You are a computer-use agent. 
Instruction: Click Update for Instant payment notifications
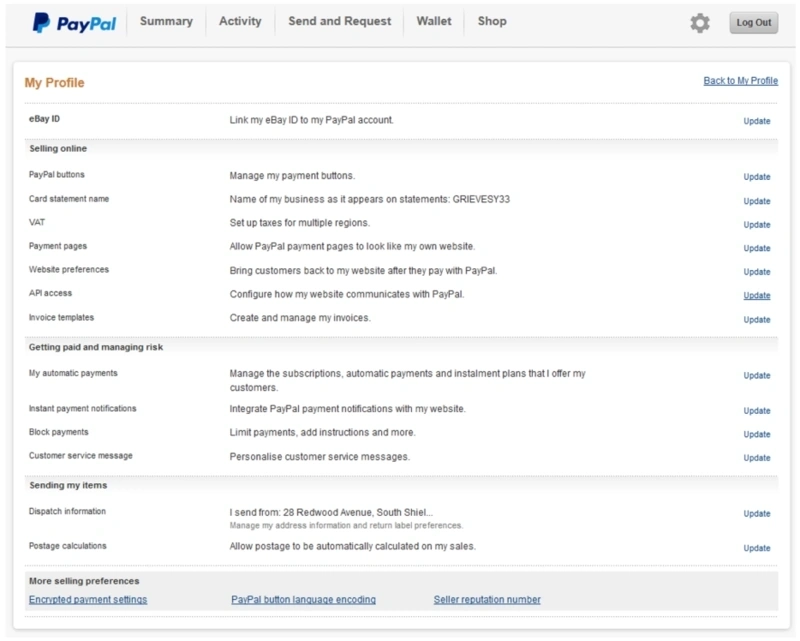tap(756, 411)
